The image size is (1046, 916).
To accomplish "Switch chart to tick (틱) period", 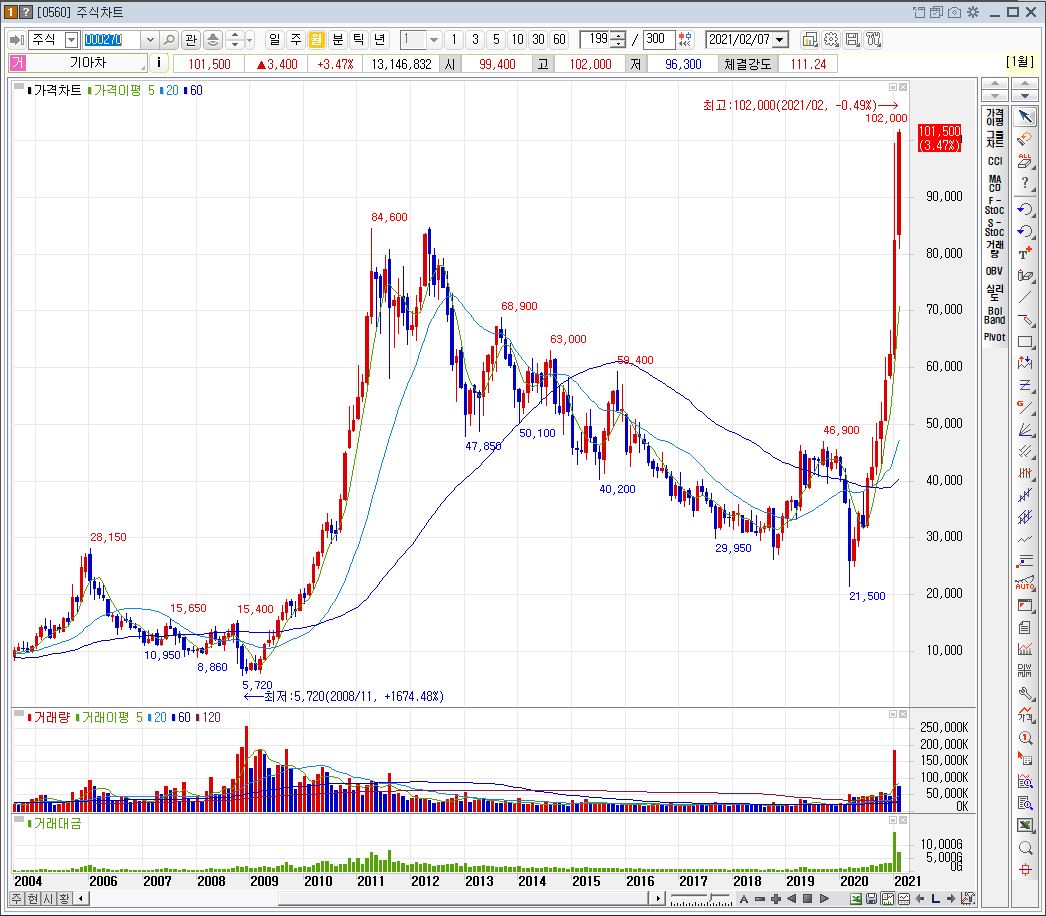I will point(359,40).
